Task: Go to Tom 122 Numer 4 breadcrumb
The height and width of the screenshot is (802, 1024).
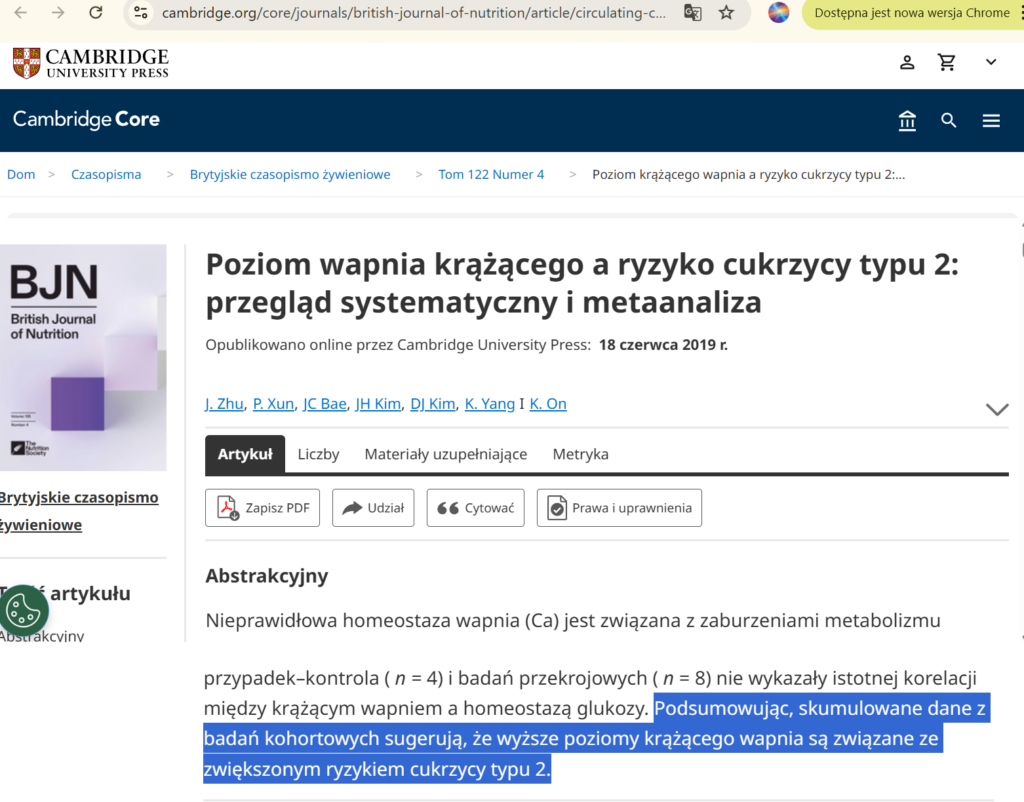Action: pyautogui.click(x=491, y=174)
